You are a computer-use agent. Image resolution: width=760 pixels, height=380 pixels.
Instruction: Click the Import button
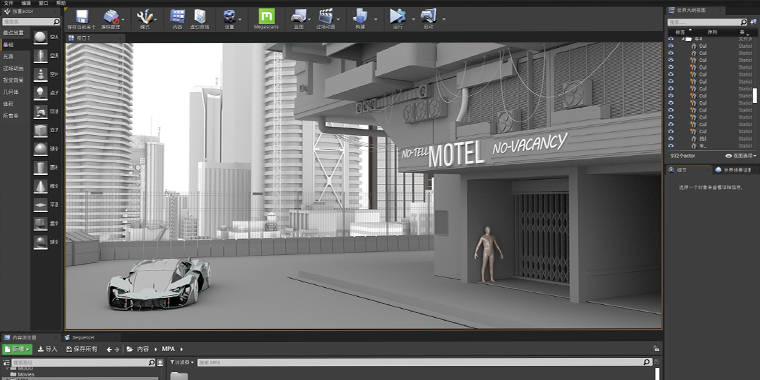pyautogui.click(x=48, y=349)
